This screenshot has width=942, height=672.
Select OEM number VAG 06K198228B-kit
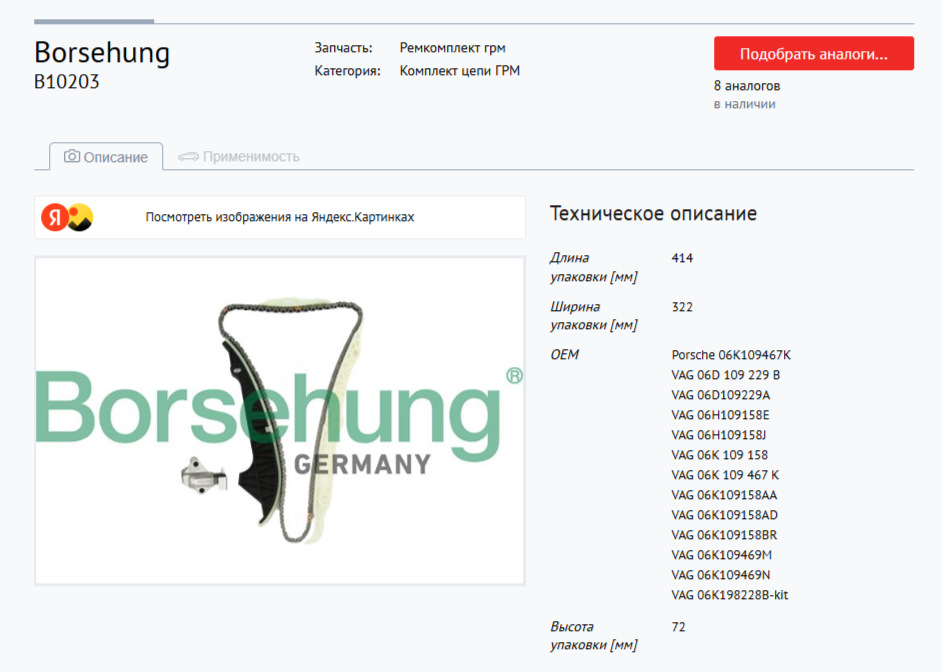point(730,595)
